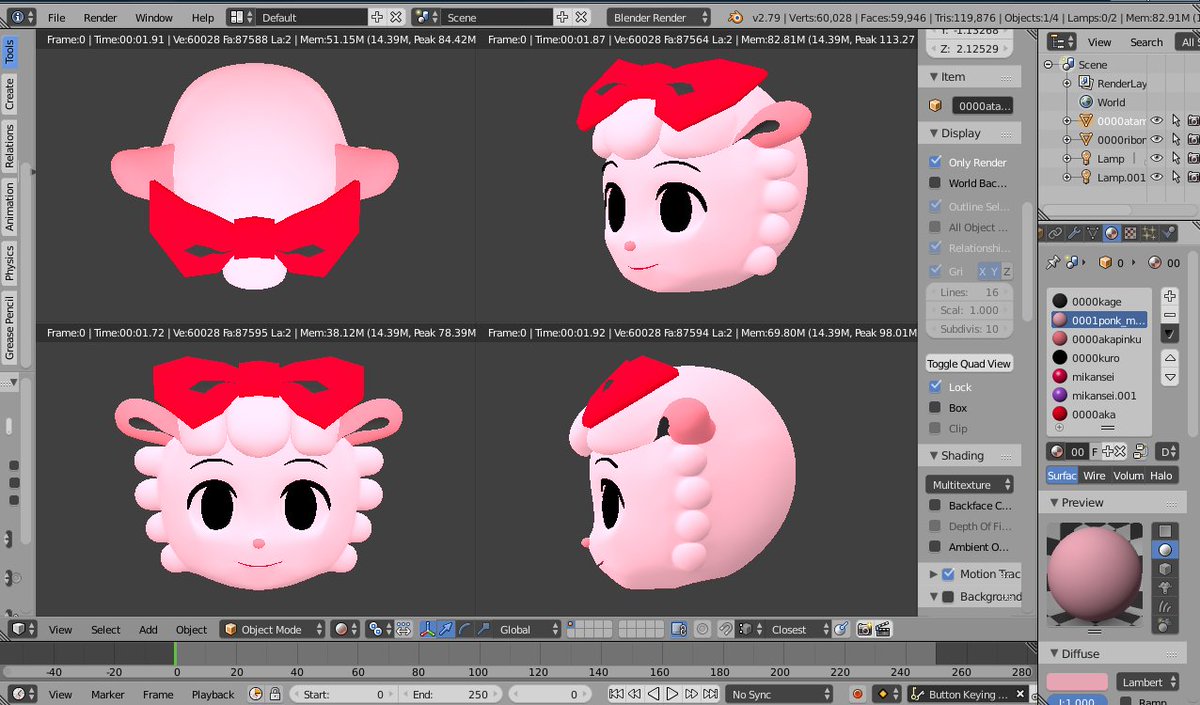Expand the Scene tree in outliner
Viewport: 1200px width, 705px height.
(1049, 64)
